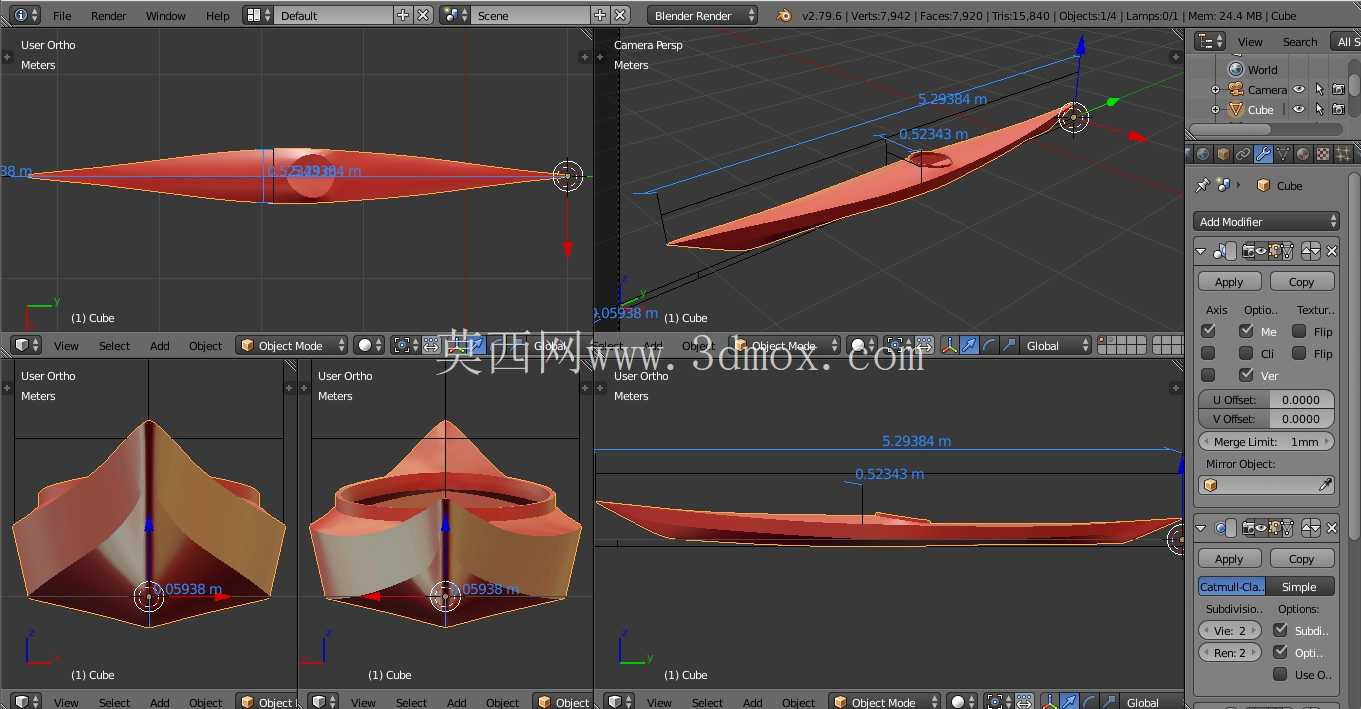Click the View subdivisions value 2

pos(1230,631)
